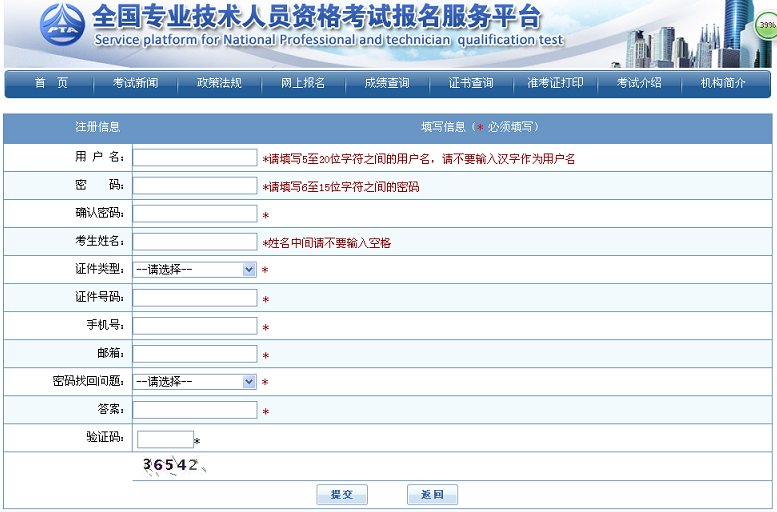The image size is (777, 512).
Task: Focus the 用户名 input field
Action: [195, 157]
